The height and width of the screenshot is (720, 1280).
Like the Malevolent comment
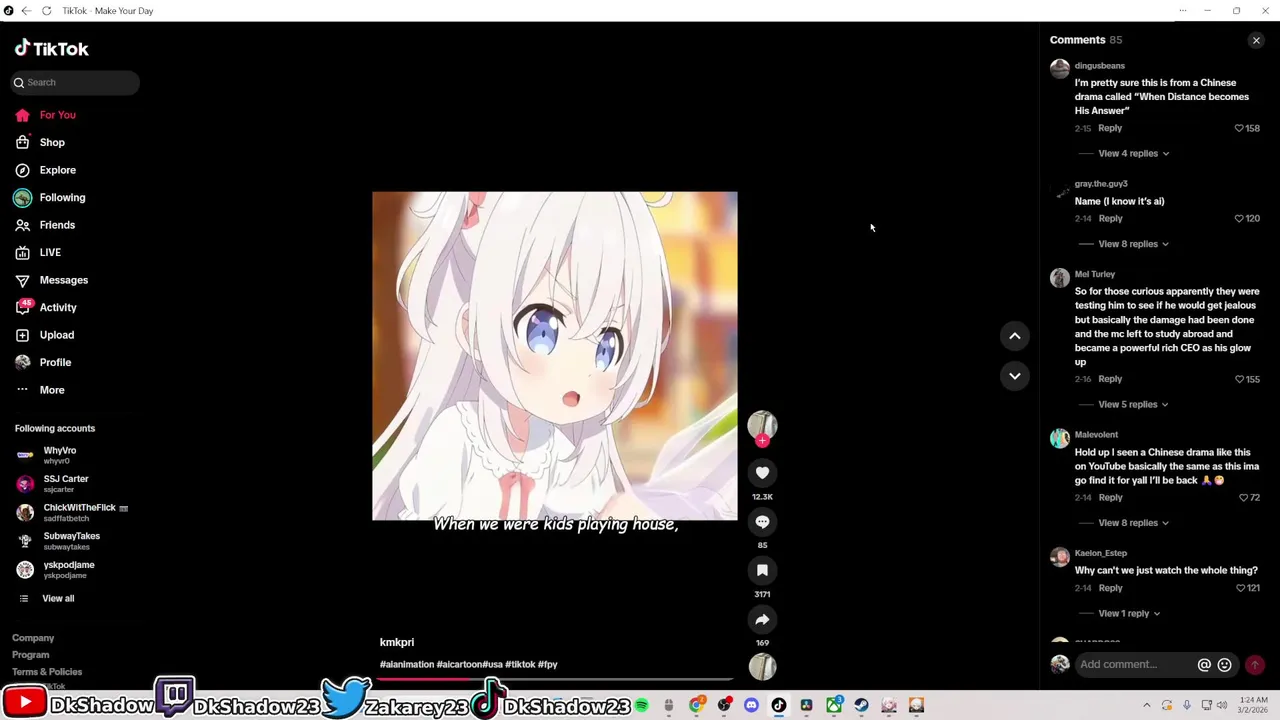[x=1243, y=497]
